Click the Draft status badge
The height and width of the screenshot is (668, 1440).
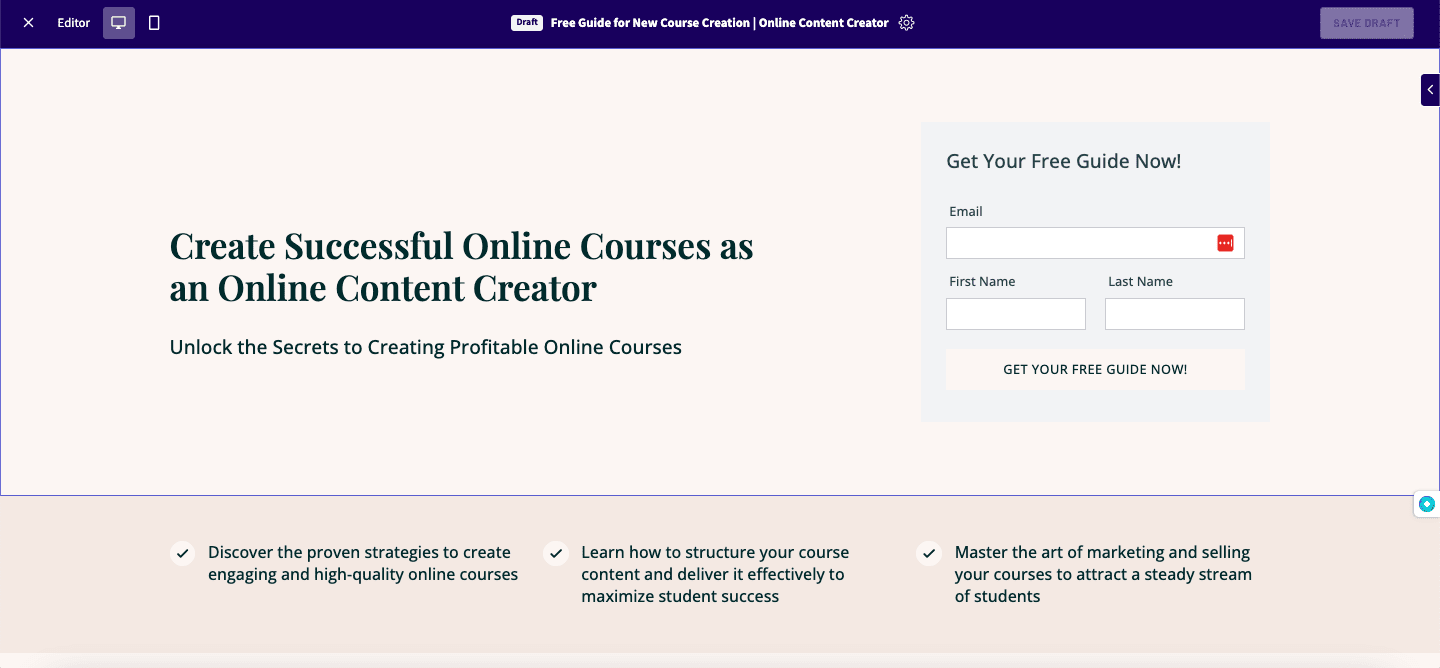526,22
